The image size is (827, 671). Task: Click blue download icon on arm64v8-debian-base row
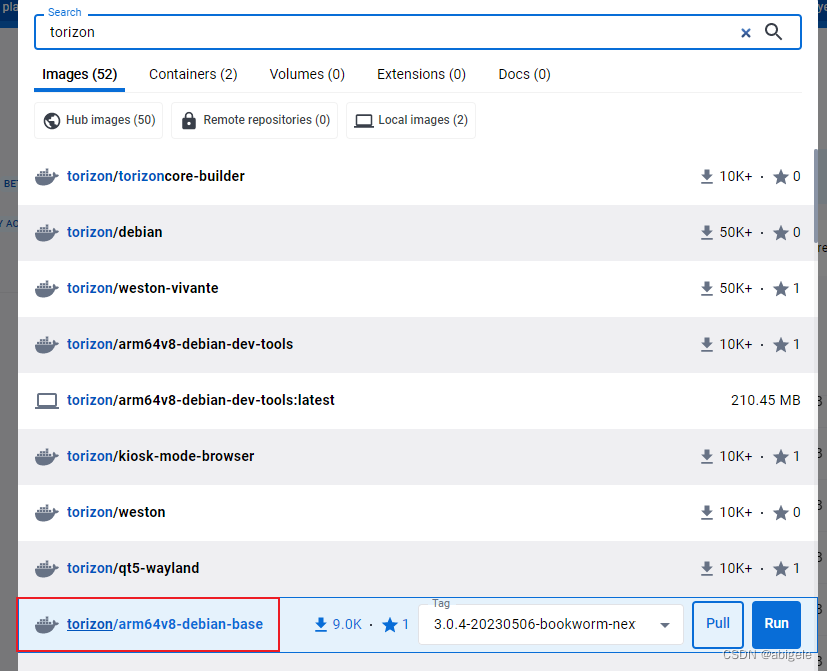pyautogui.click(x=321, y=625)
